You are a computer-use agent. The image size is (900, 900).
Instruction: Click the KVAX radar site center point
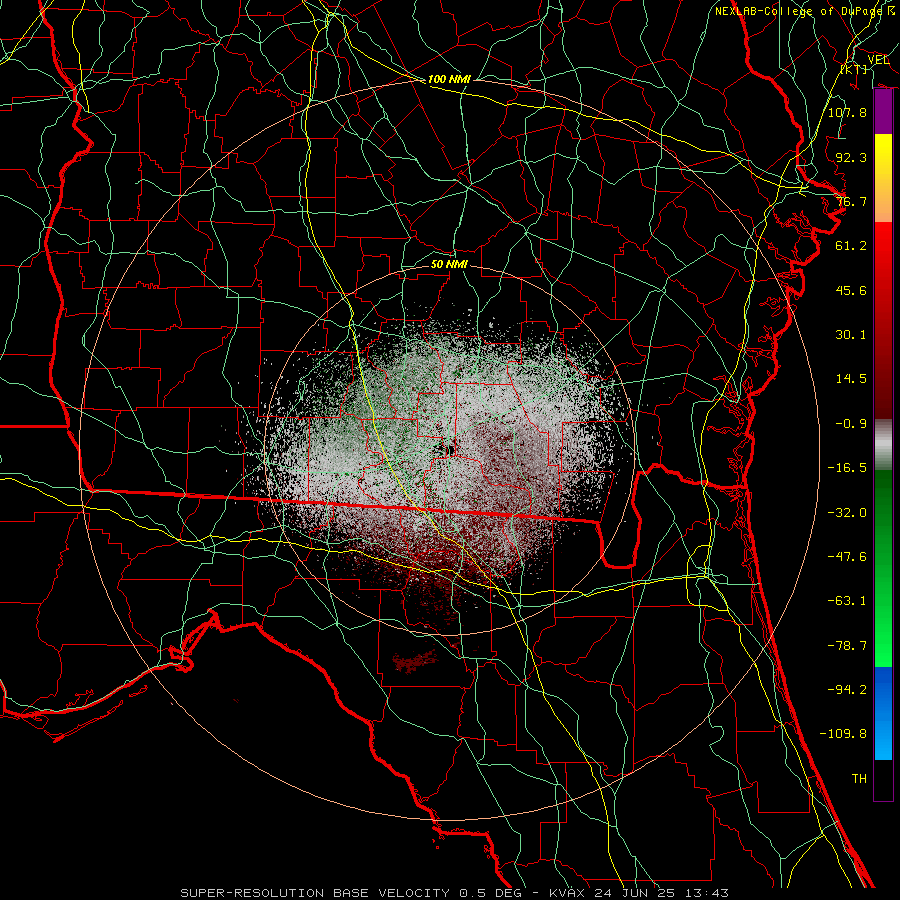(449, 449)
